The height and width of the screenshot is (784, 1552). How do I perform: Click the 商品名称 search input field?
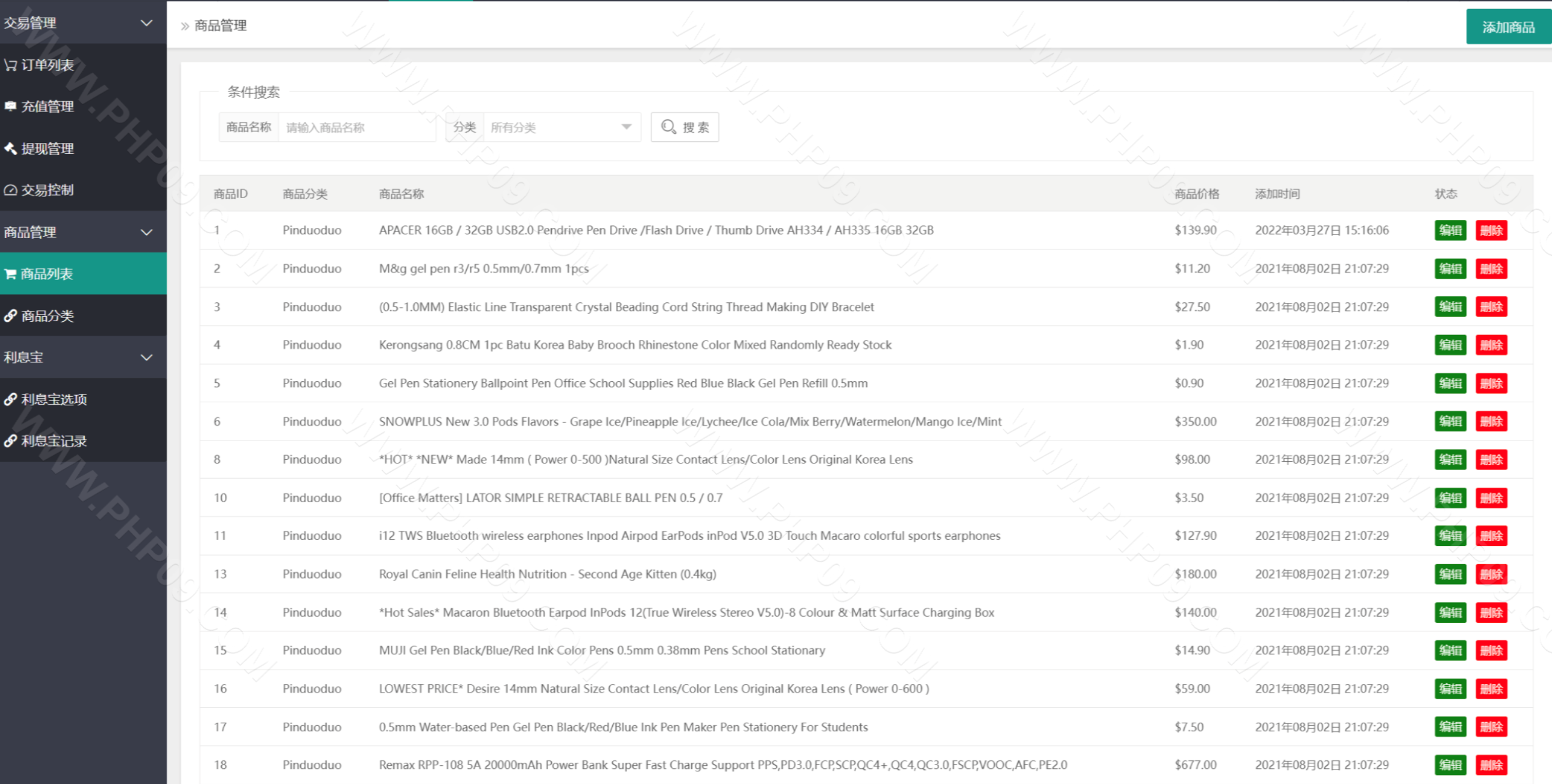pyautogui.click(x=356, y=127)
